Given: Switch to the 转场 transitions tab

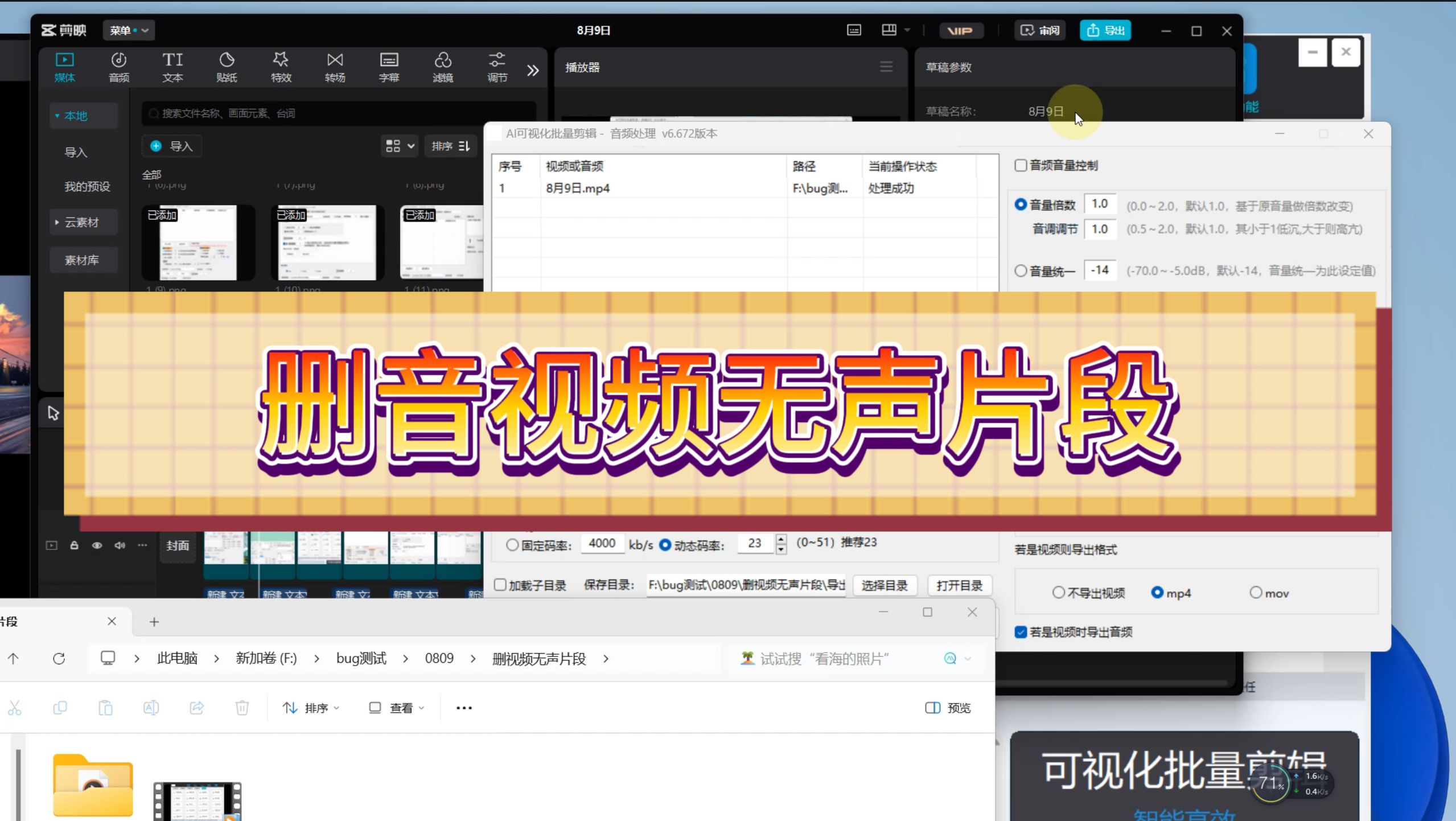Looking at the screenshot, I should coord(335,67).
